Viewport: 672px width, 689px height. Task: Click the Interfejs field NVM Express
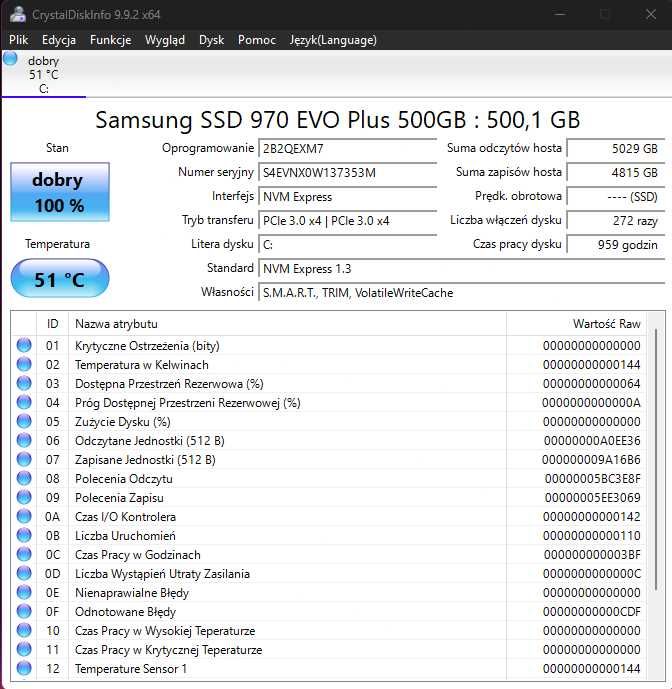coord(348,197)
